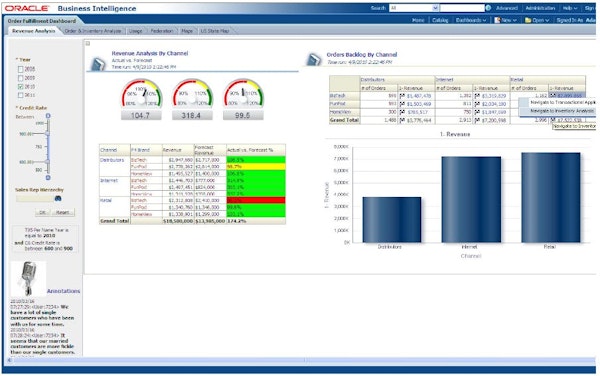The width and height of the screenshot is (600, 376).
Task: Switch to Revenue Analysis tab
Action: pyautogui.click(x=34, y=31)
